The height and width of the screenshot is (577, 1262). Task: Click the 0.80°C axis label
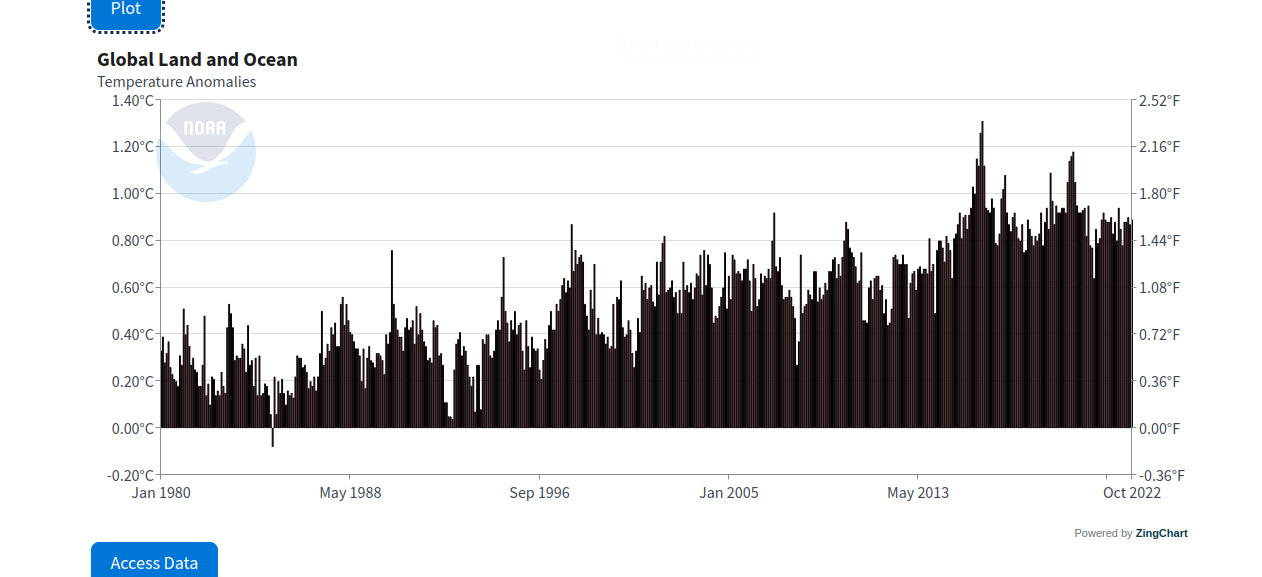pyautogui.click(x=133, y=241)
